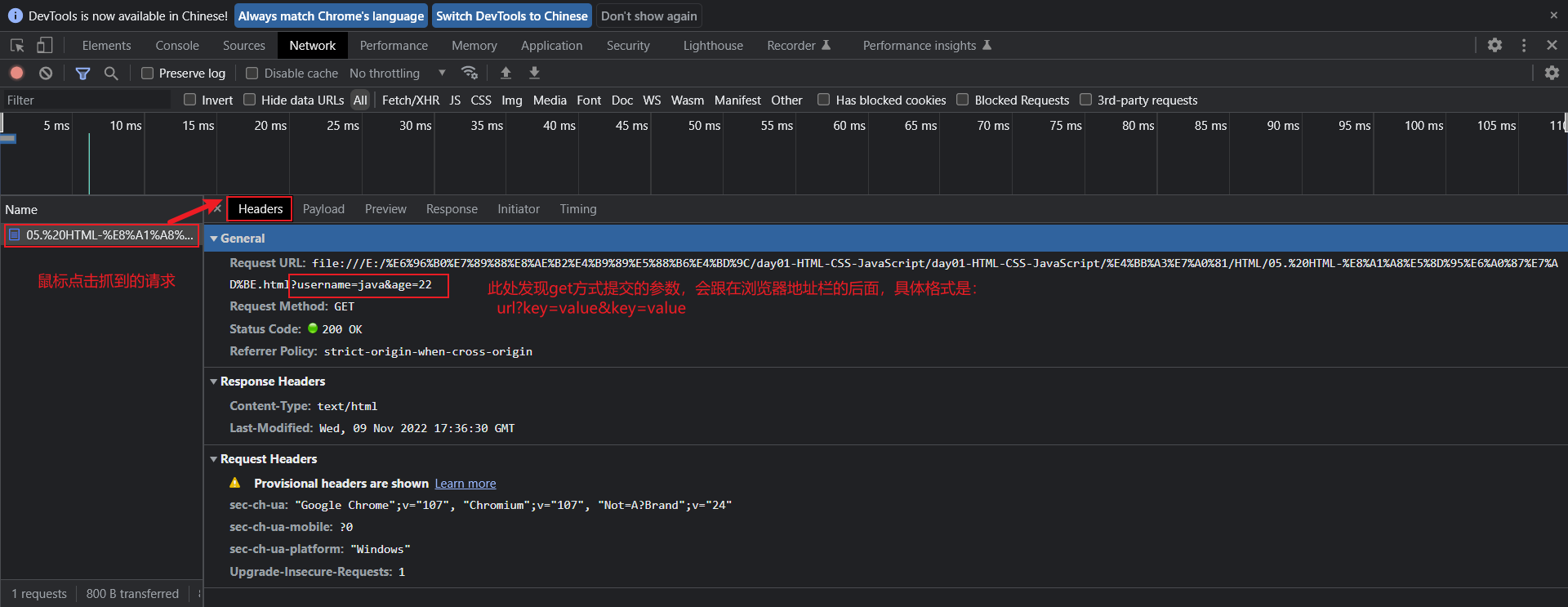Image resolution: width=1568 pixels, height=607 pixels.
Task: Open the Application tab
Action: (552, 46)
